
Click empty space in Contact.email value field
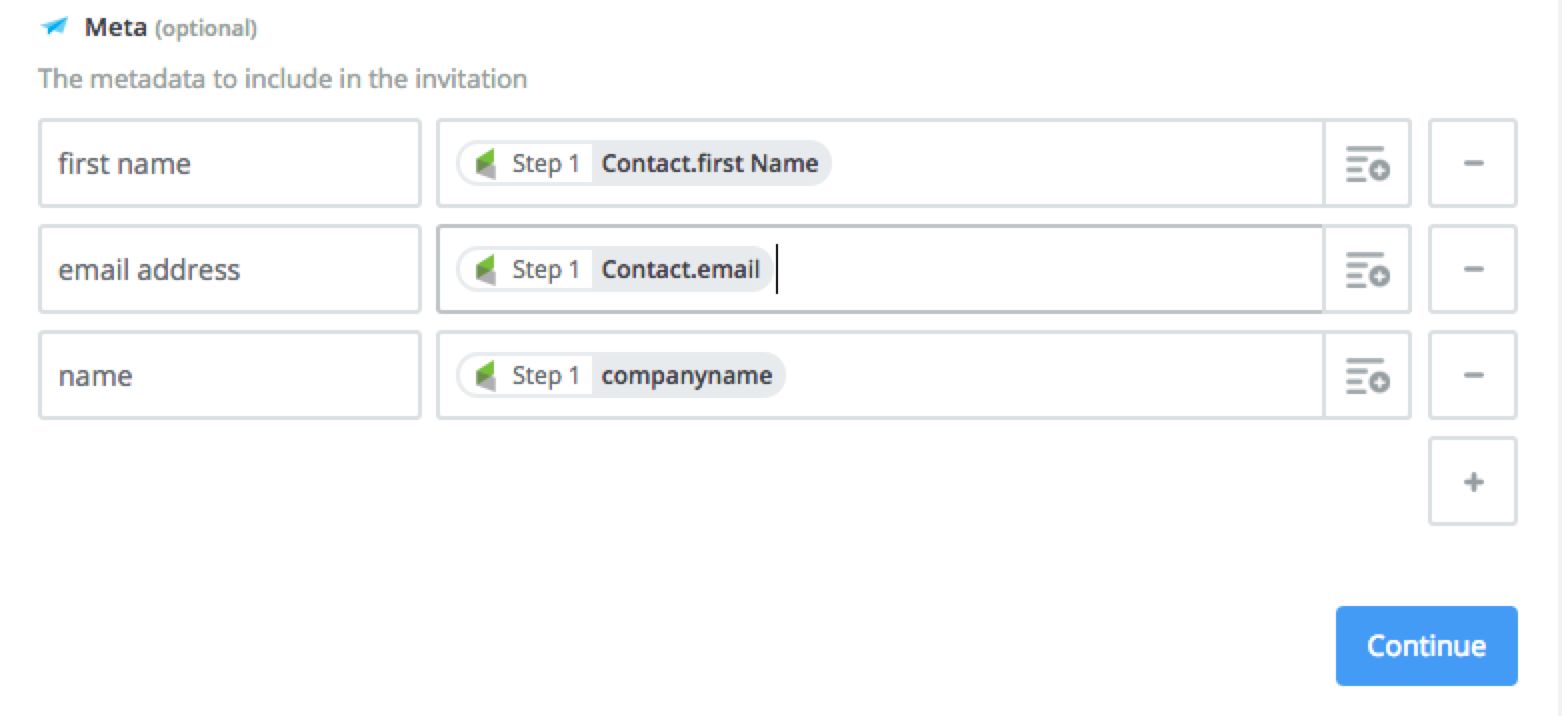1050,269
